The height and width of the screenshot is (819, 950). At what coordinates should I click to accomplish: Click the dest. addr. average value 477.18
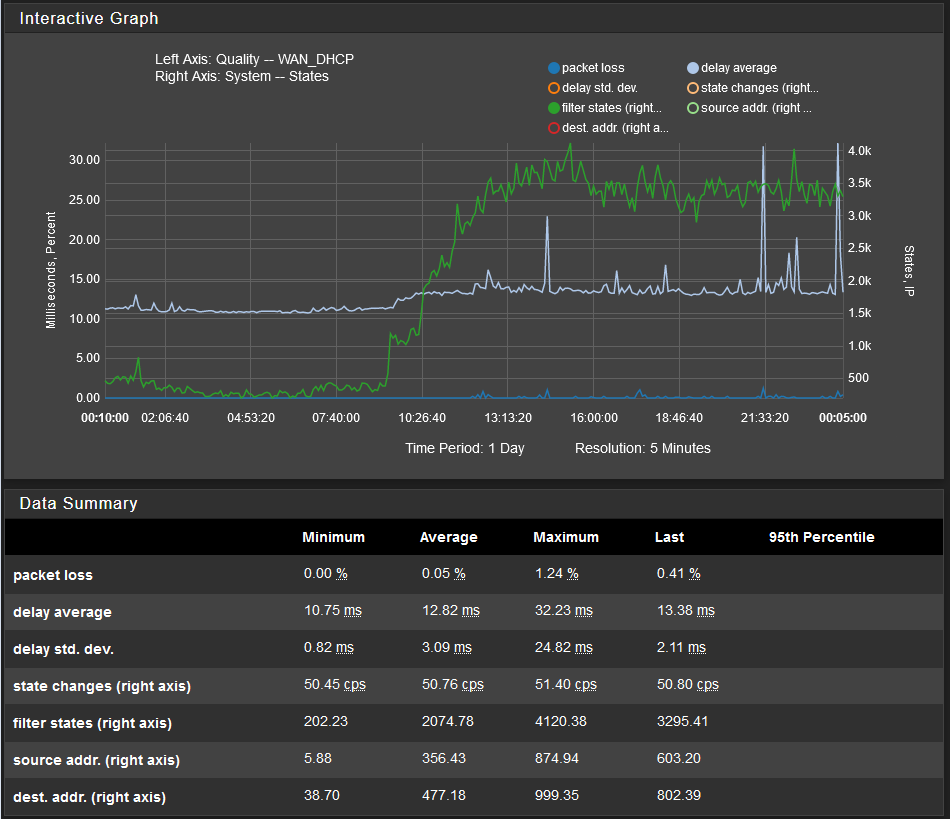click(444, 795)
